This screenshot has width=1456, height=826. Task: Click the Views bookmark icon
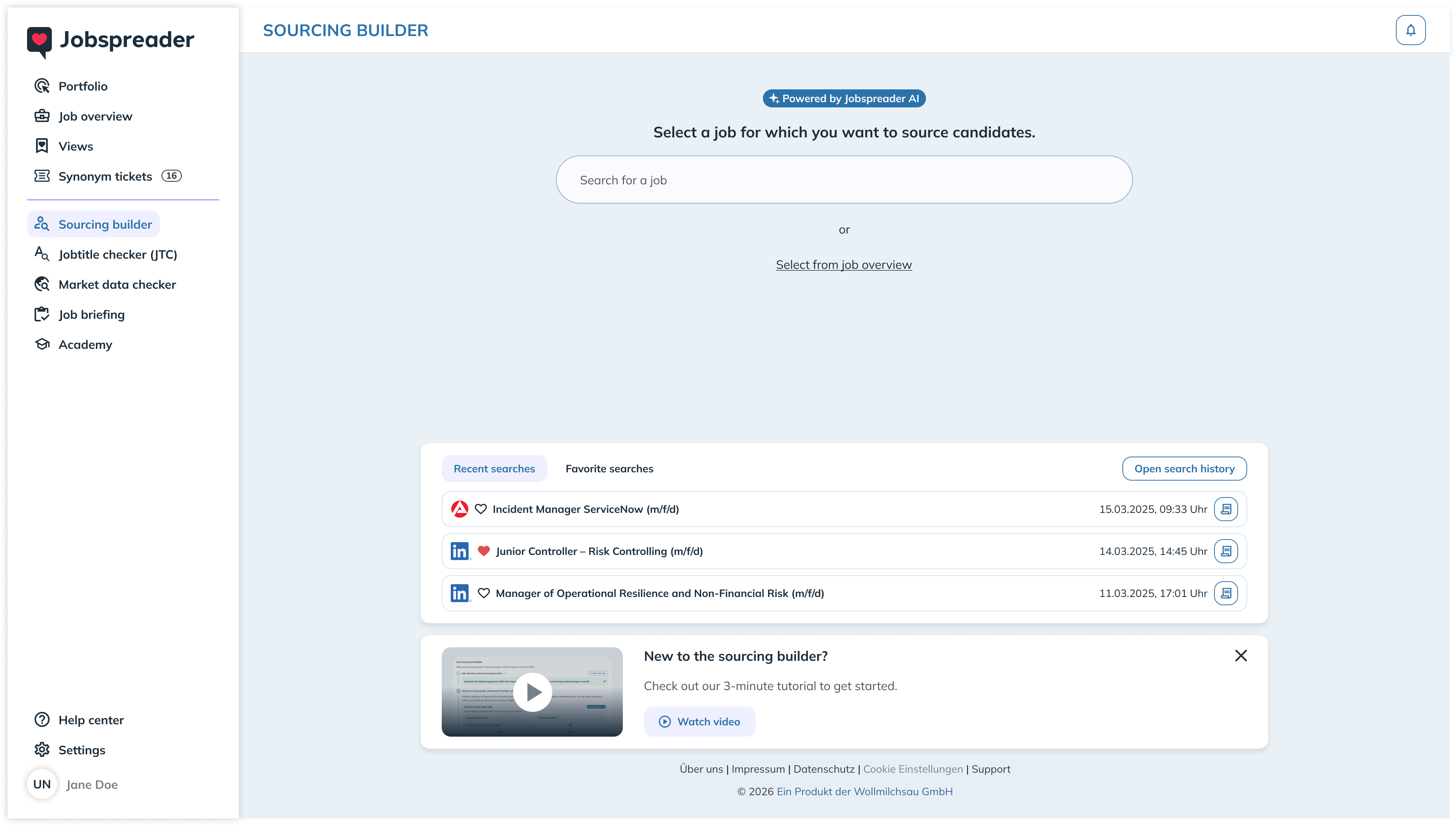click(x=42, y=146)
